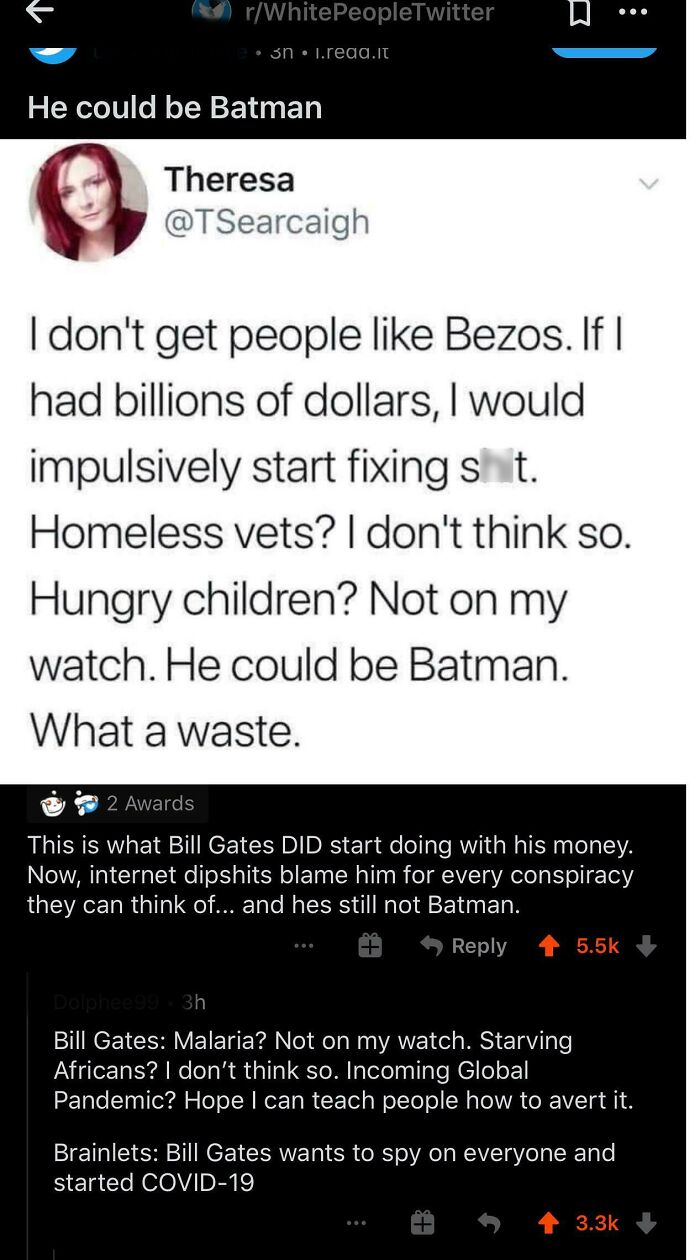Viewport: 700px width, 1260px height.
Task: Open the ellipsis options on the top comment
Action: click(x=303, y=945)
